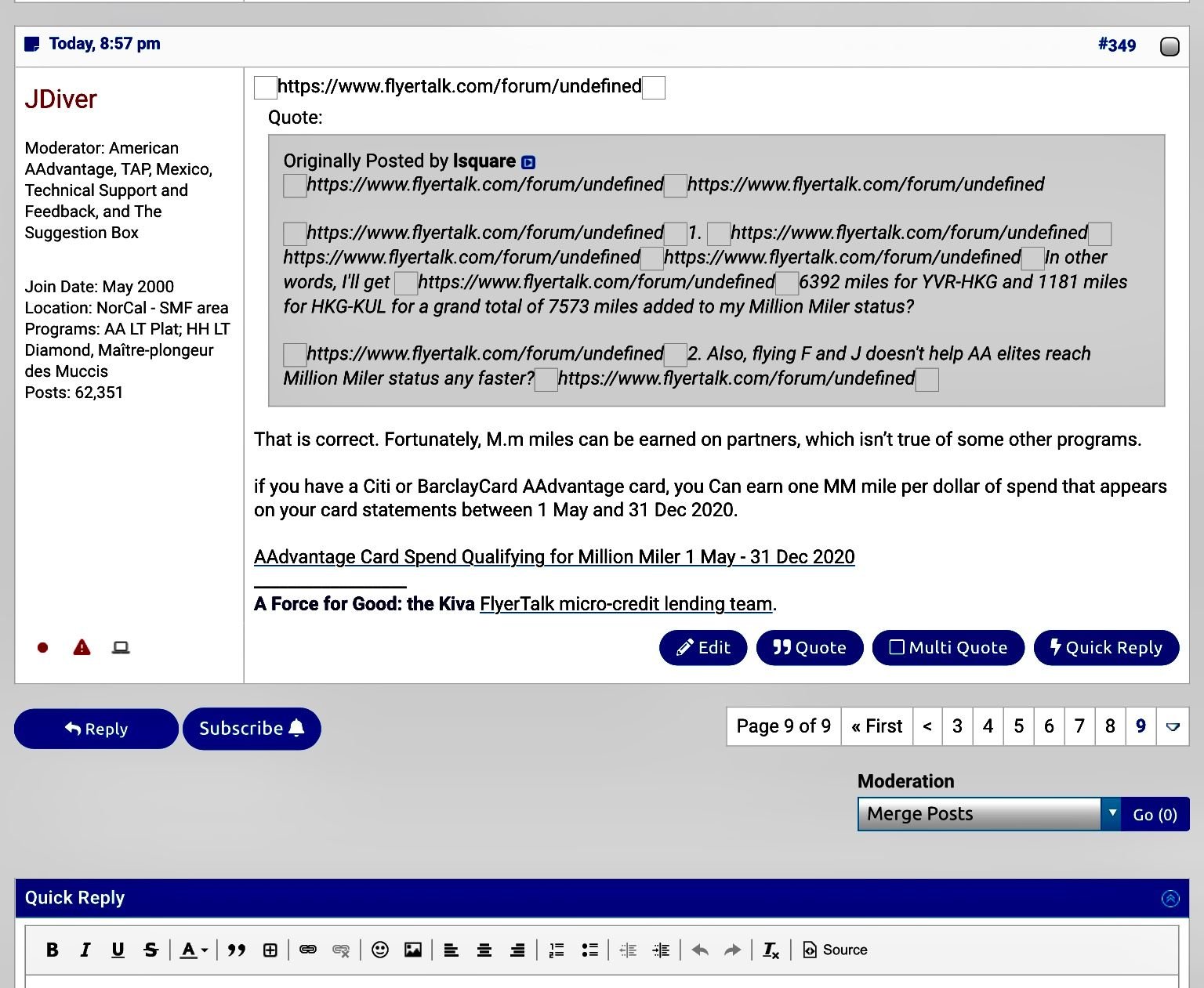The height and width of the screenshot is (988, 1204).
Task: Insert a smiley emoticon
Action: tap(380, 950)
